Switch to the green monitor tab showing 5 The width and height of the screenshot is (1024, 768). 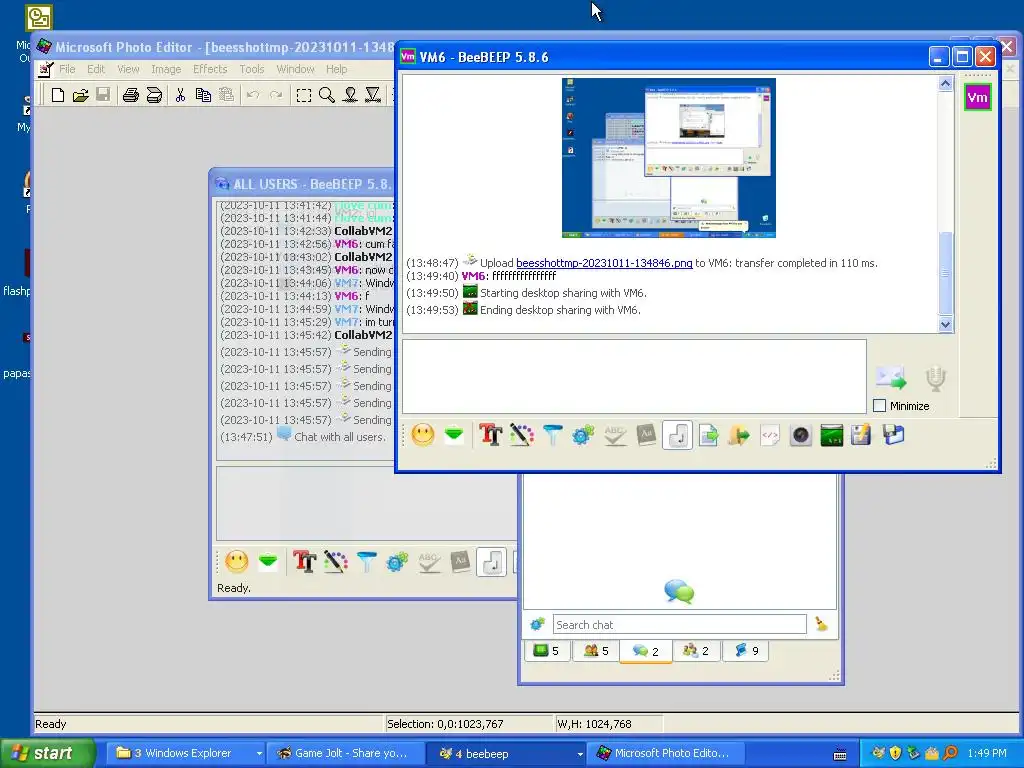[x=546, y=650]
